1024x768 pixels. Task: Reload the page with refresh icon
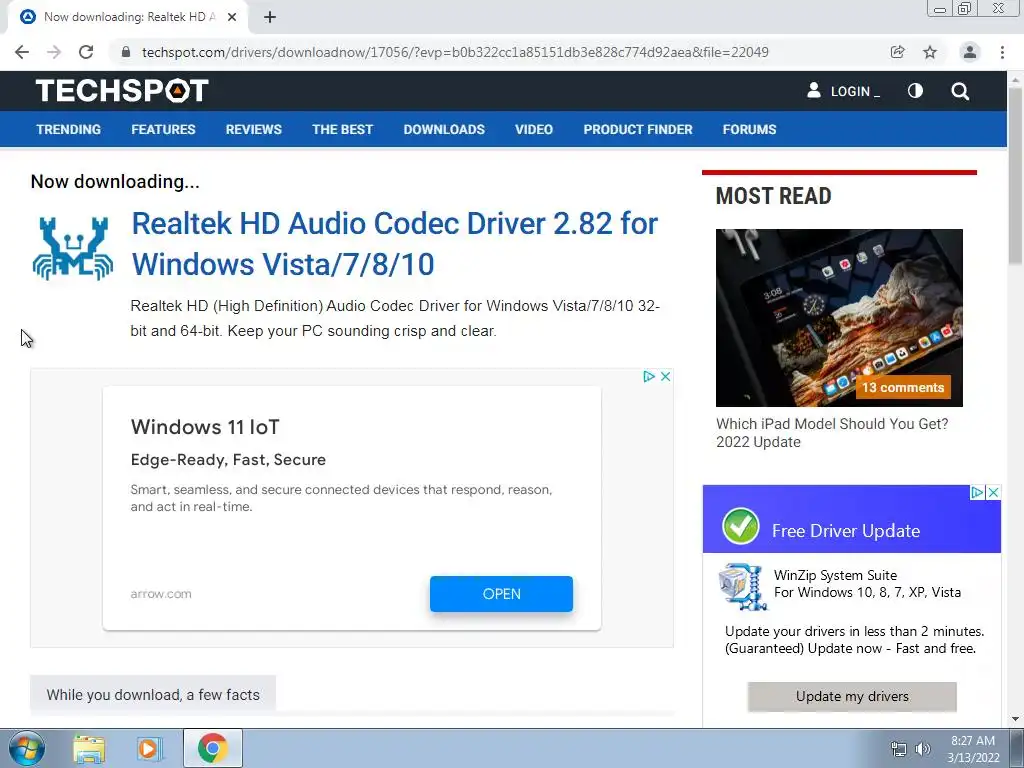pos(86,52)
